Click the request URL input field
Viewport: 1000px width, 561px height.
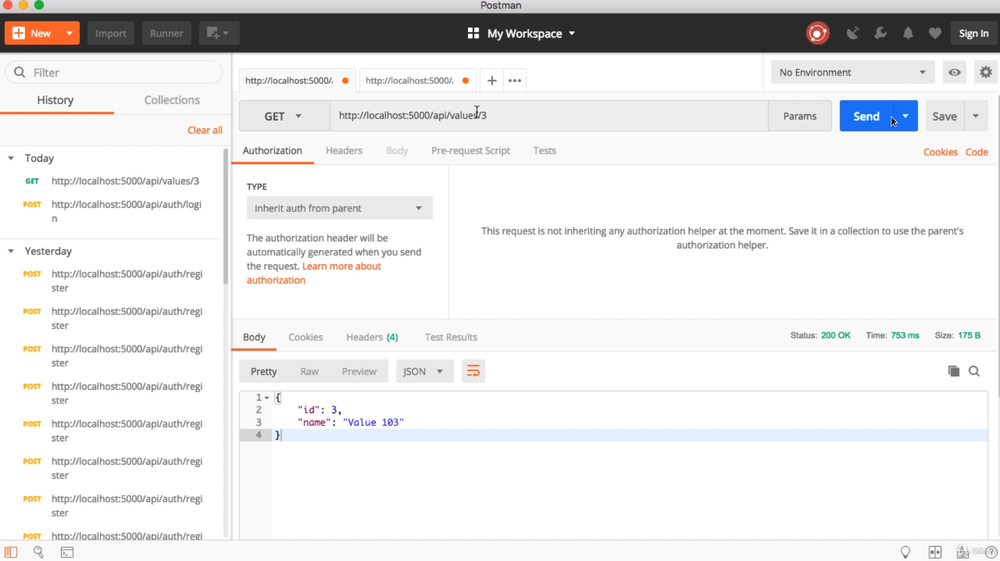point(548,116)
